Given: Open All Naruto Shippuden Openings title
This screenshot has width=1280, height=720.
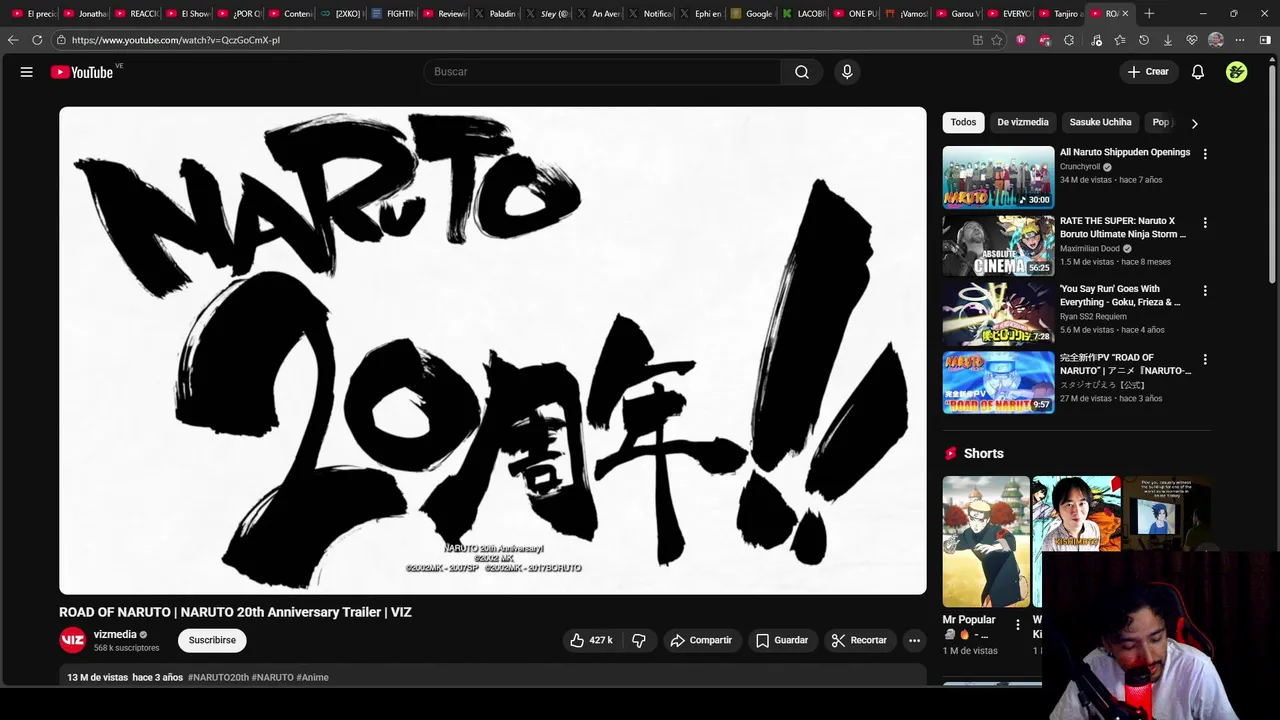Looking at the screenshot, I should point(1125,152).
